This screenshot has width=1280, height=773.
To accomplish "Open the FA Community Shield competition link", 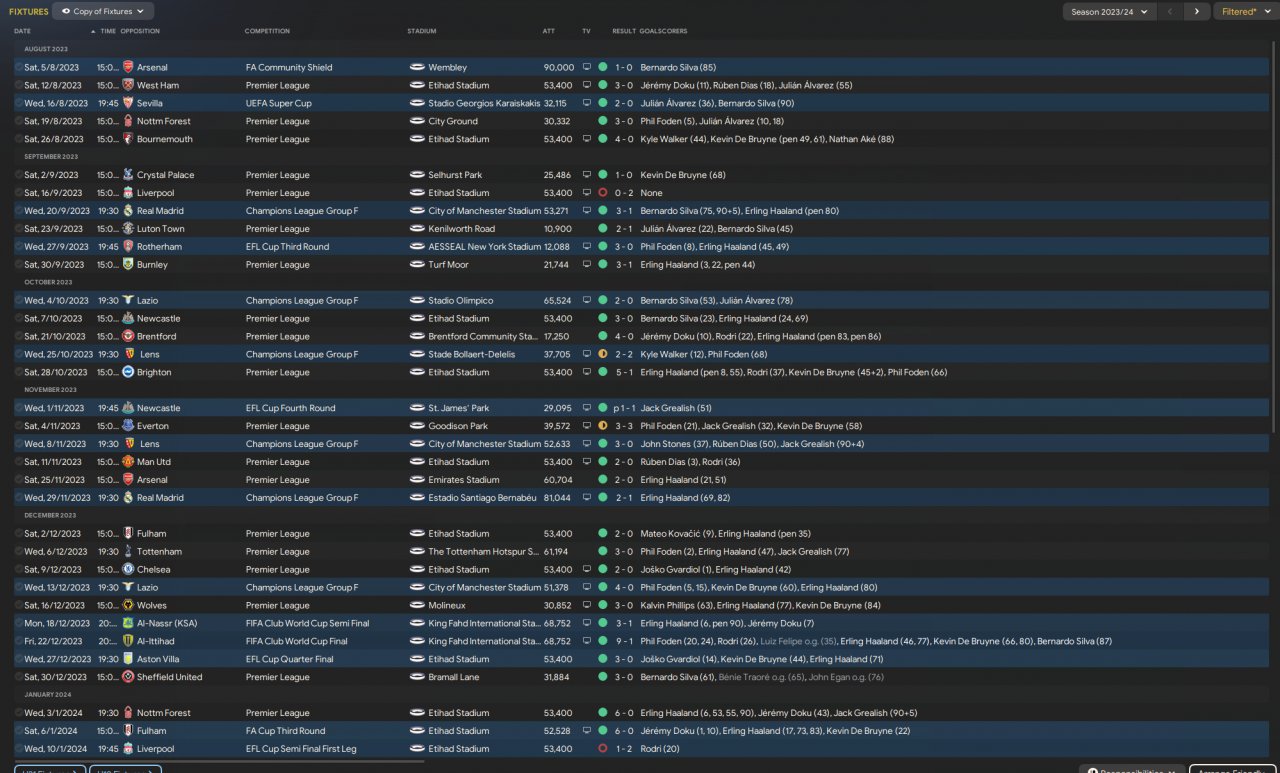I will point(289,67).
